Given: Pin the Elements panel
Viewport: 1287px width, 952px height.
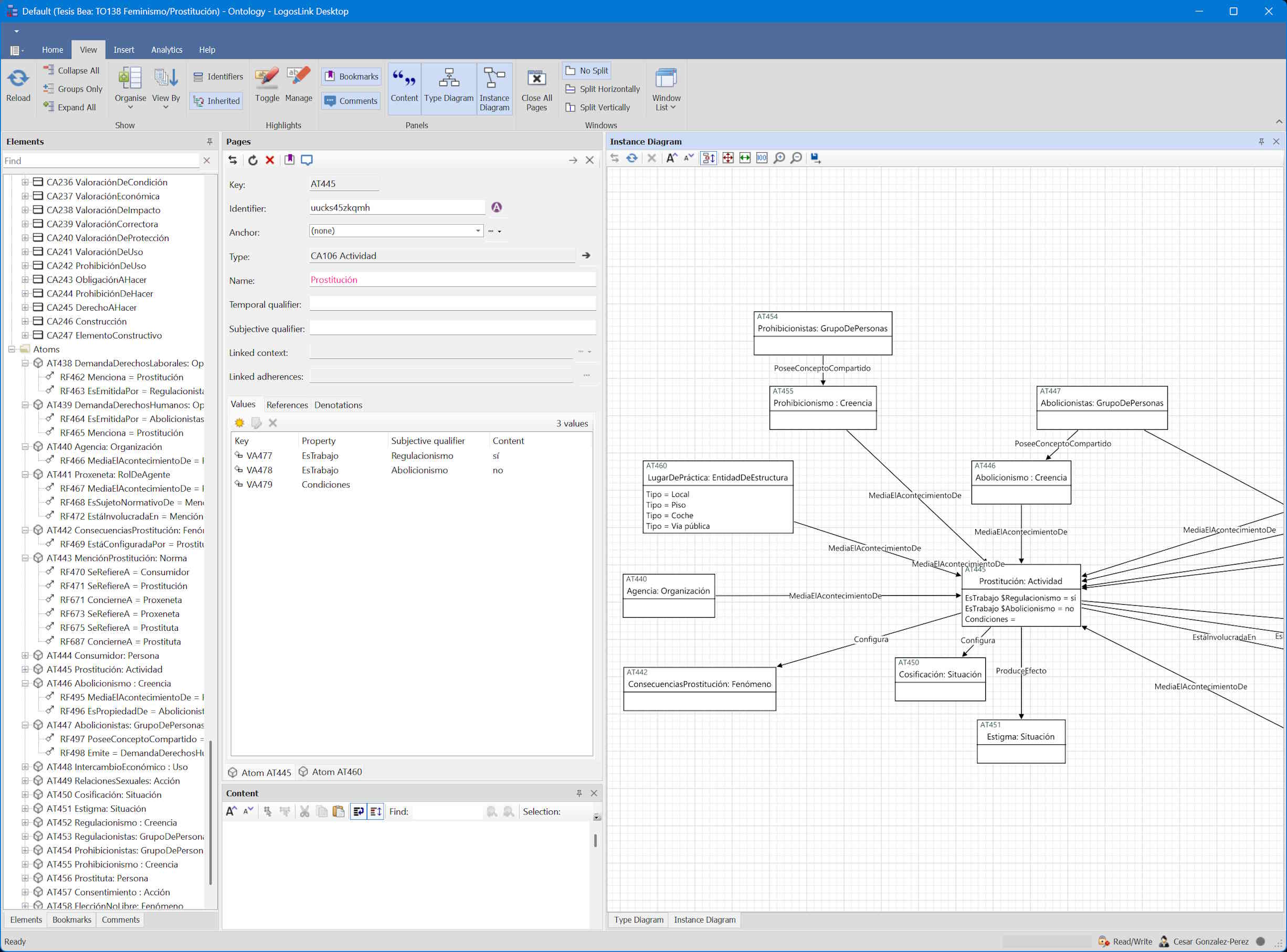Looking at the screenshot, I should 210,142.
